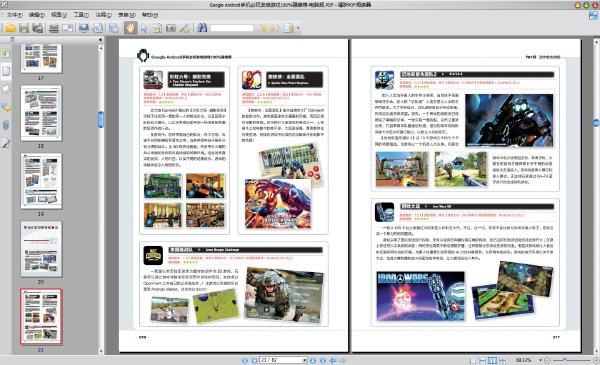The width and height of the screenshot is (600, 365).
Task: Toggle two-page facing view mode
Action: point(492,360)
